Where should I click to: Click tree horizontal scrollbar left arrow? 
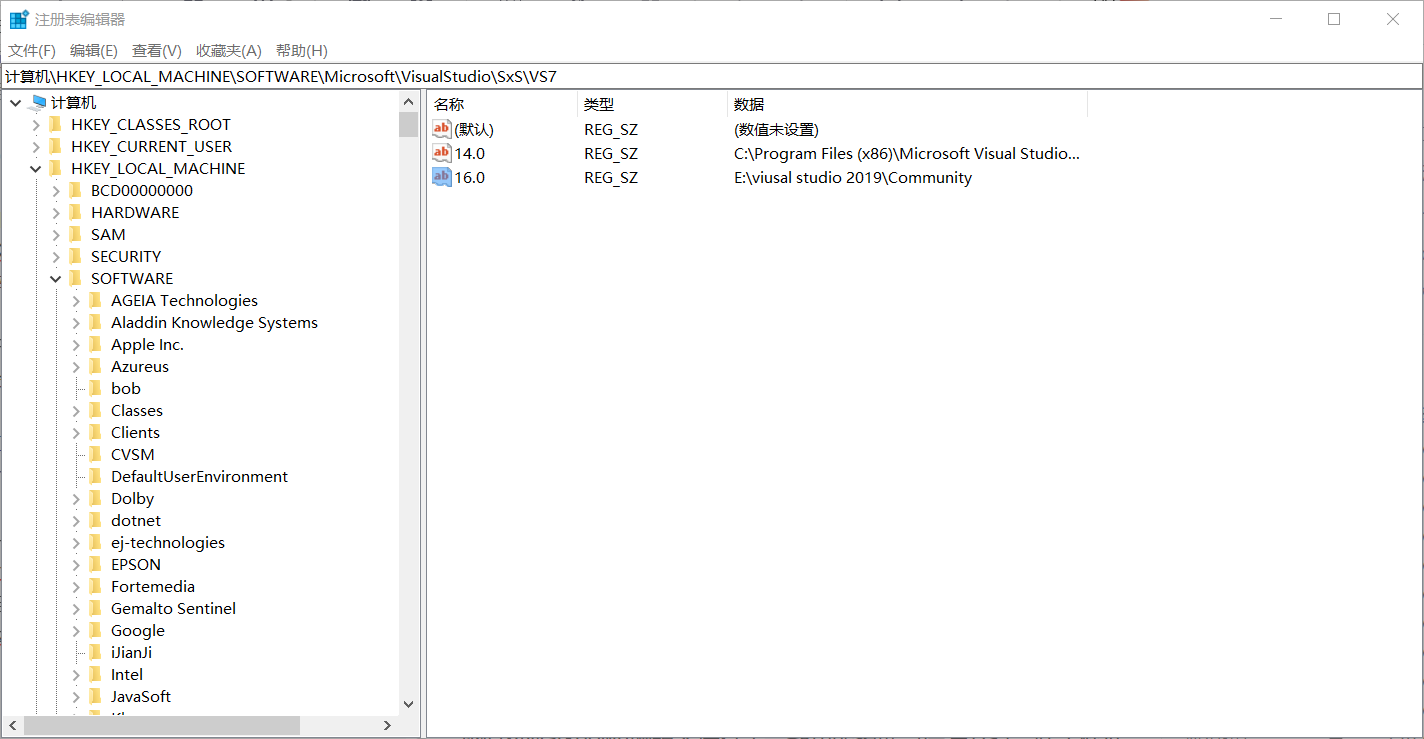point(13,725)
